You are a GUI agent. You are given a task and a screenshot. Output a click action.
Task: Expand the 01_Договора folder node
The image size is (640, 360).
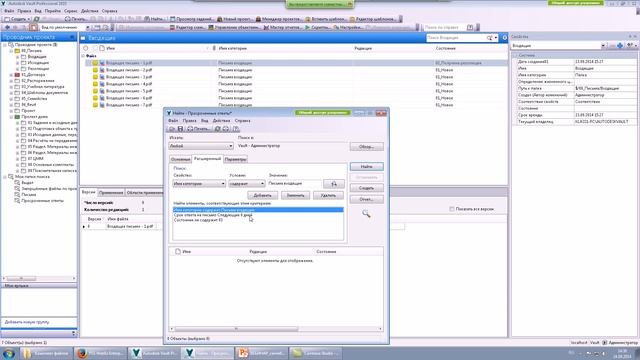pos(11,75)
